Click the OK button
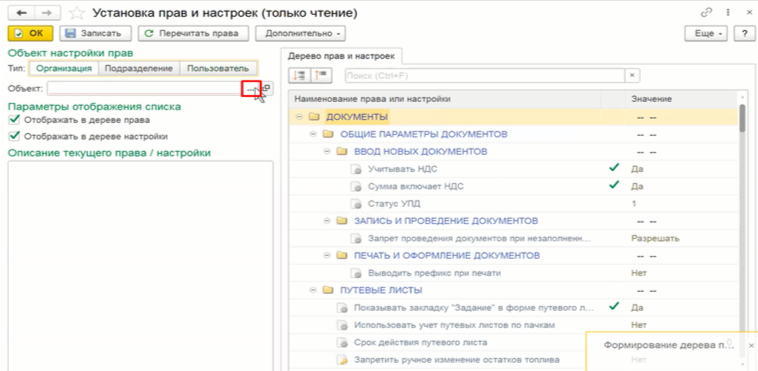758x371 pixels. coord(30,34)
